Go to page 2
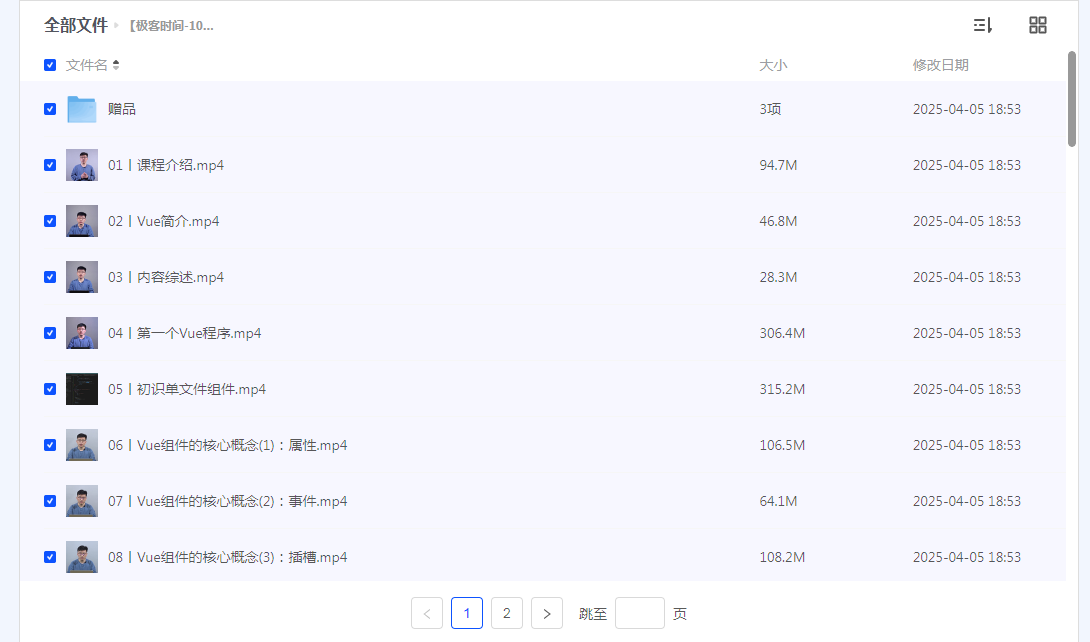 [x=506, y=613]
